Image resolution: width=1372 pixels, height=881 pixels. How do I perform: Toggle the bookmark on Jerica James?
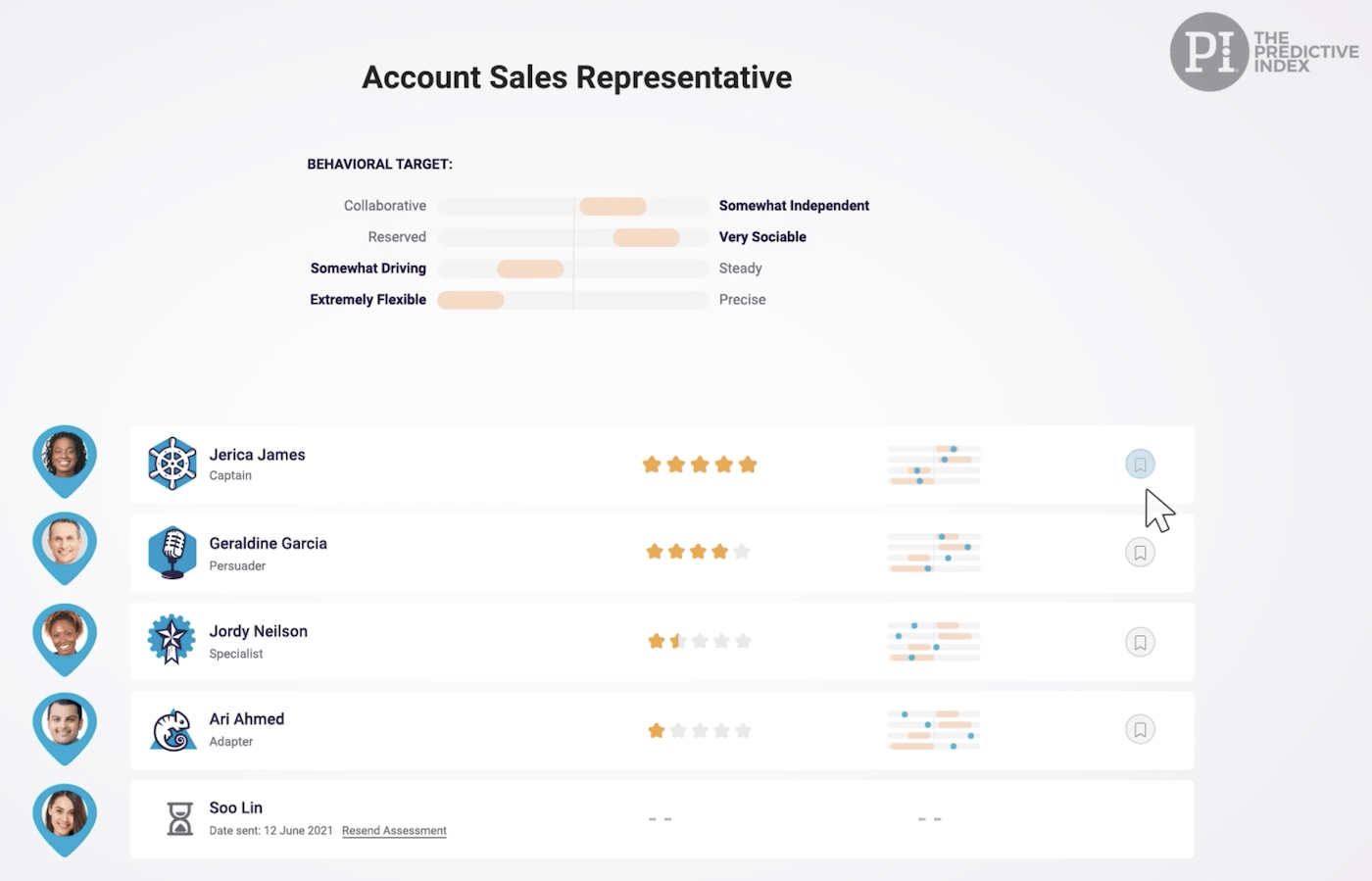coord(1140,464)
